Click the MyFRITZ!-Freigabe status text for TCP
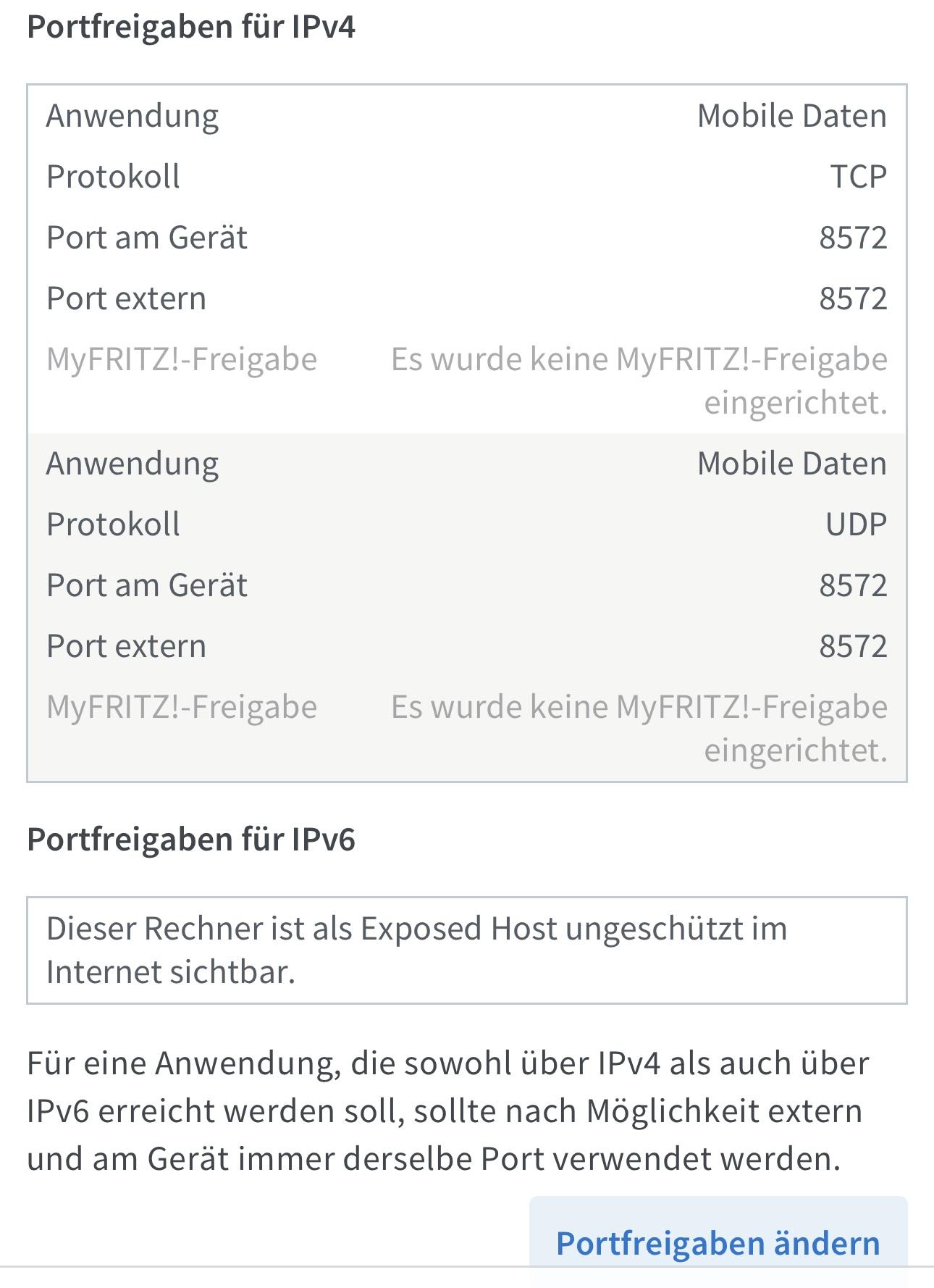 (x=639, y=380)
